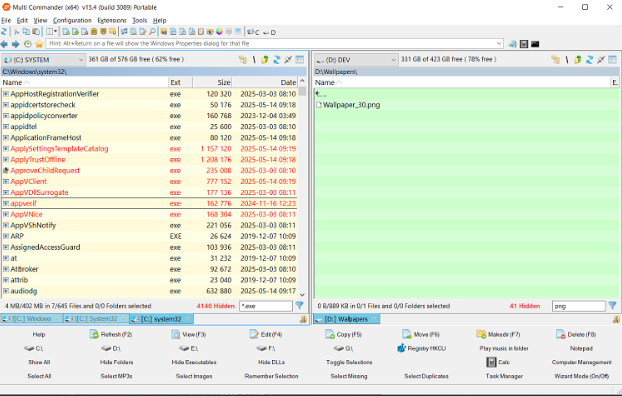Image resolution: width=622 pixels, height=396 pixels.
Task: Go up one folder in the D: panel
Action: click(578, 60)
